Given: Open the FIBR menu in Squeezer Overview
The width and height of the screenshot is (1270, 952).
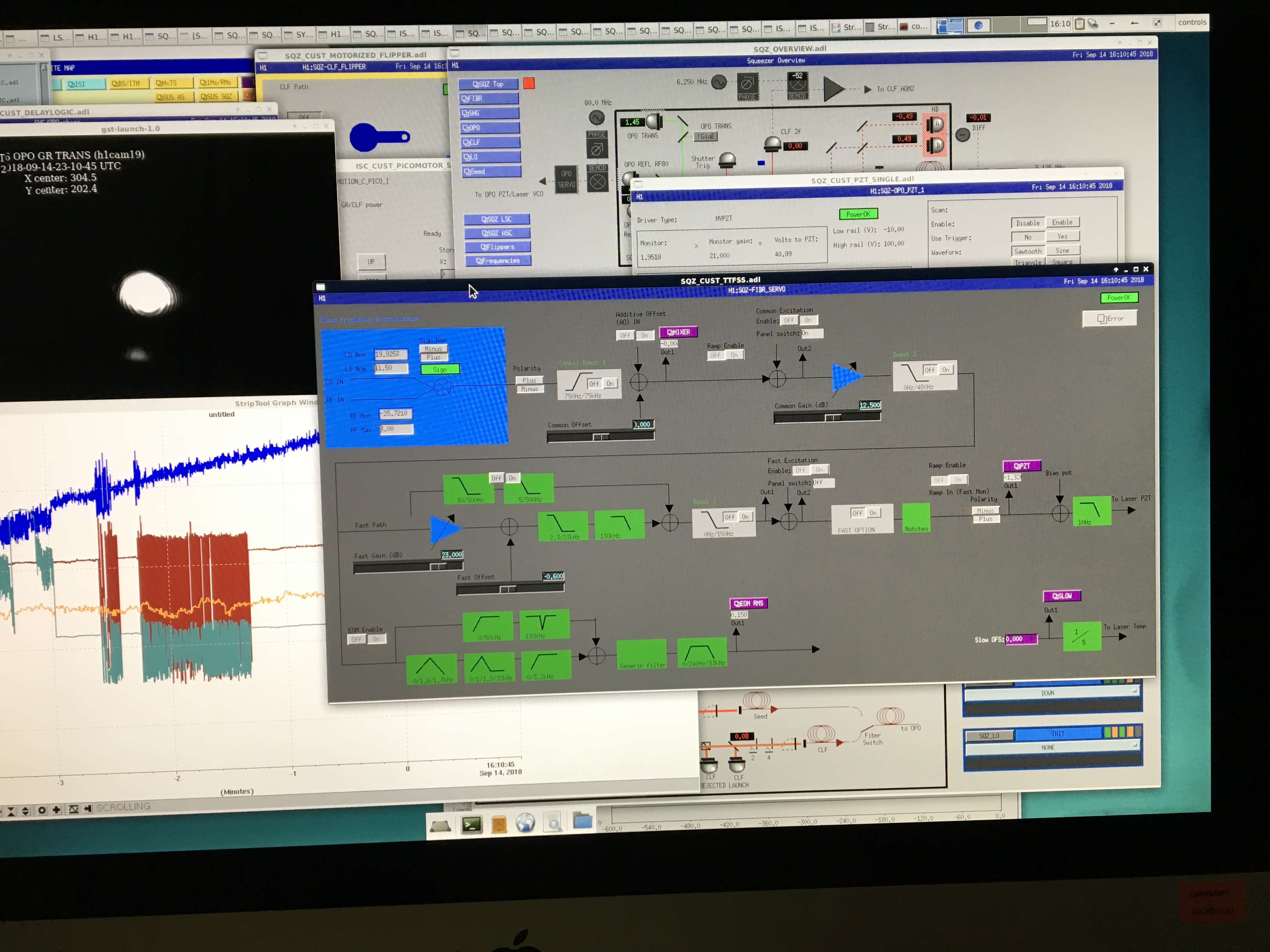Looking at the screenshot, I should (x=489, y=99).
